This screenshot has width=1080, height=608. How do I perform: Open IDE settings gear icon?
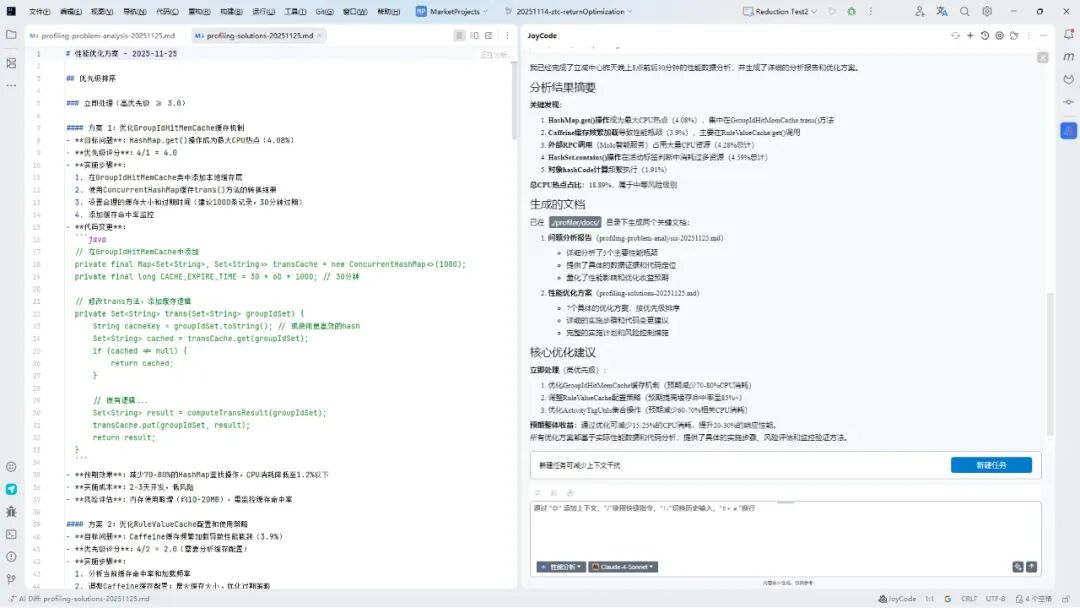(x=987, y=12)
